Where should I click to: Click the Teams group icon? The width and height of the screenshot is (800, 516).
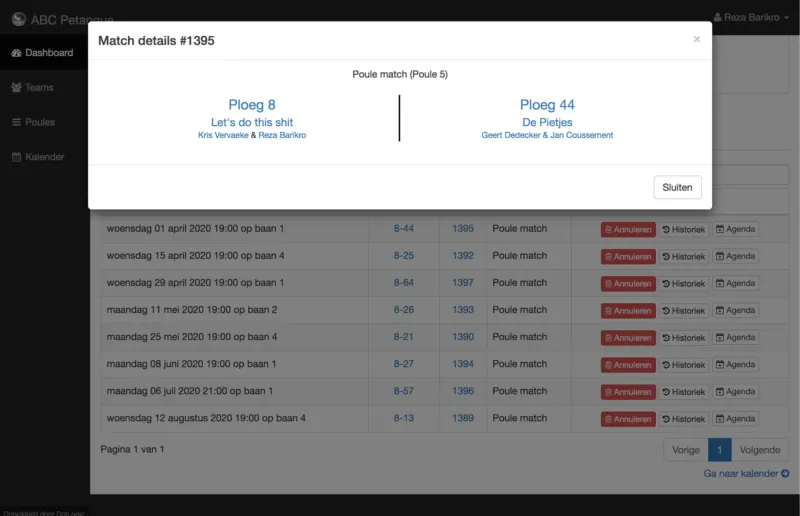pyautogui.click(x=16, y=87)
